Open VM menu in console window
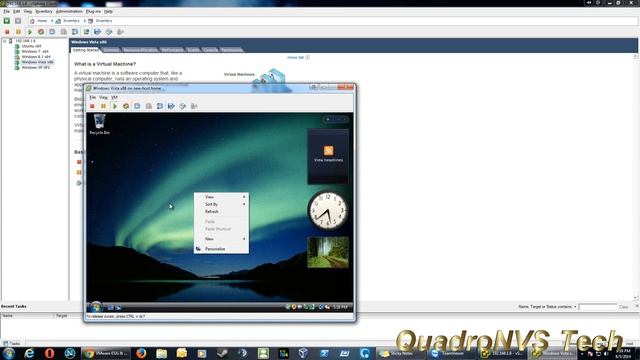Image resolution: width=640 pixels, height=360 pixels. click(x=114, y=98)
